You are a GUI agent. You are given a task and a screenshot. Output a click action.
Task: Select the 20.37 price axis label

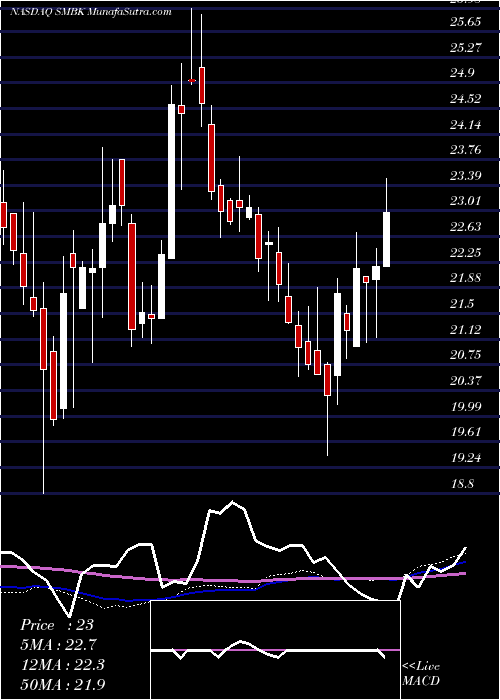point(465,381)
